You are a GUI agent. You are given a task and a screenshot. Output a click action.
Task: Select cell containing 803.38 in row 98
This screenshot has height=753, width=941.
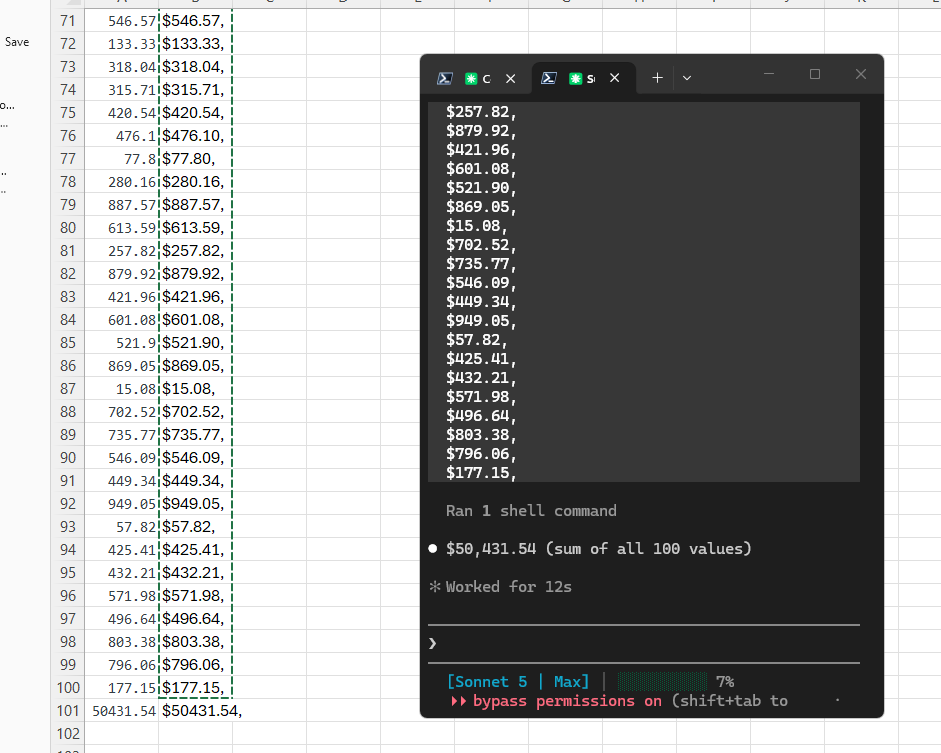(121, 642)
